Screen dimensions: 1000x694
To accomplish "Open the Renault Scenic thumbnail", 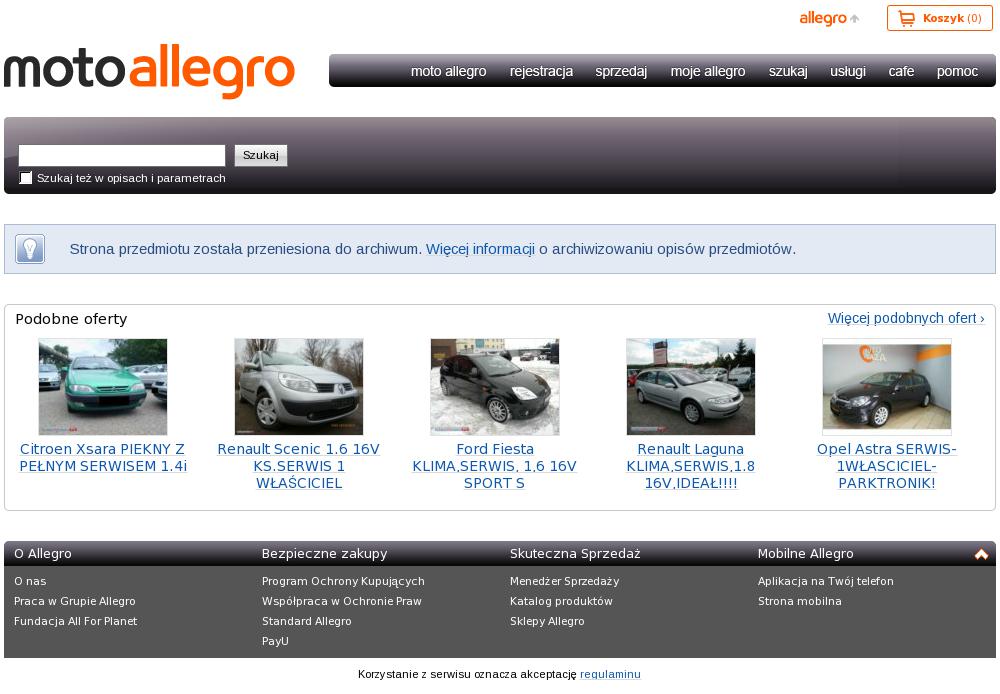I will 298,387.
